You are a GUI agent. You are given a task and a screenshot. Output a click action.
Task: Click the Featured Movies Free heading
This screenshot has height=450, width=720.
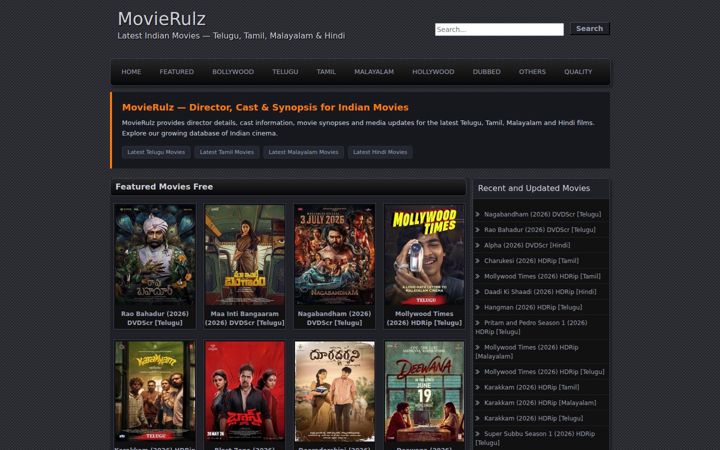click(x=164, y=187)
